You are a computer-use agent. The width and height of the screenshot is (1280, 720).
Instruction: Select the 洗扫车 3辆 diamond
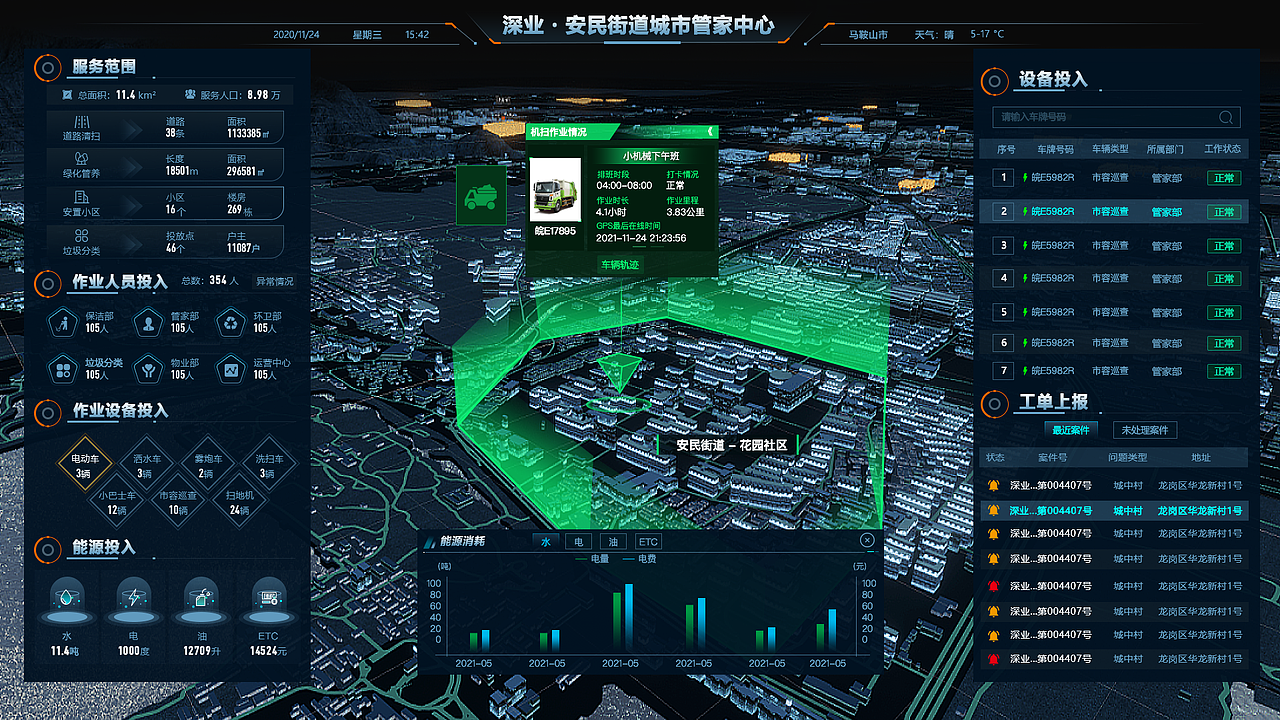[269, 465]
